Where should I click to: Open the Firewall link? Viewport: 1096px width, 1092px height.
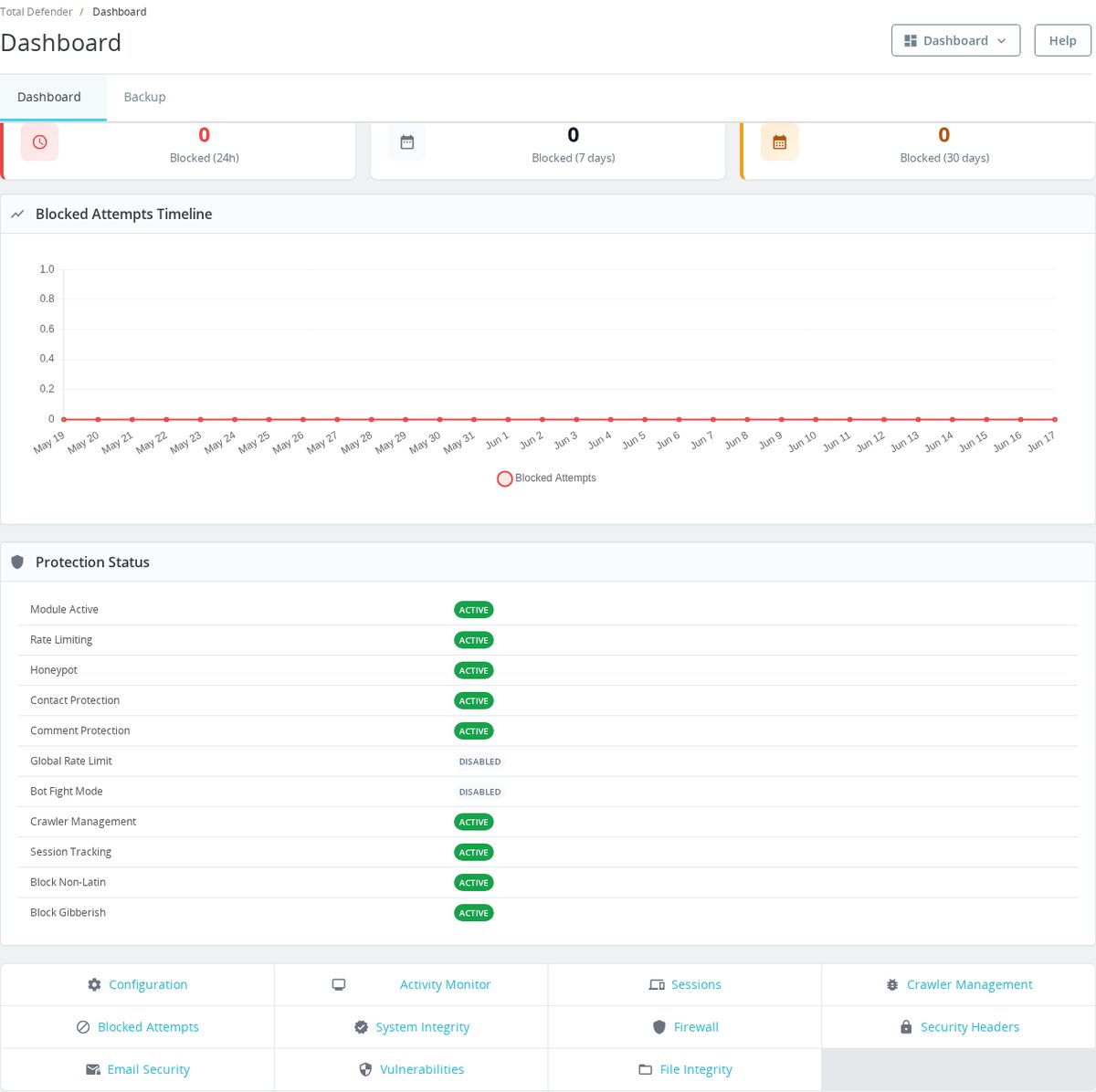coord(696,1027)
